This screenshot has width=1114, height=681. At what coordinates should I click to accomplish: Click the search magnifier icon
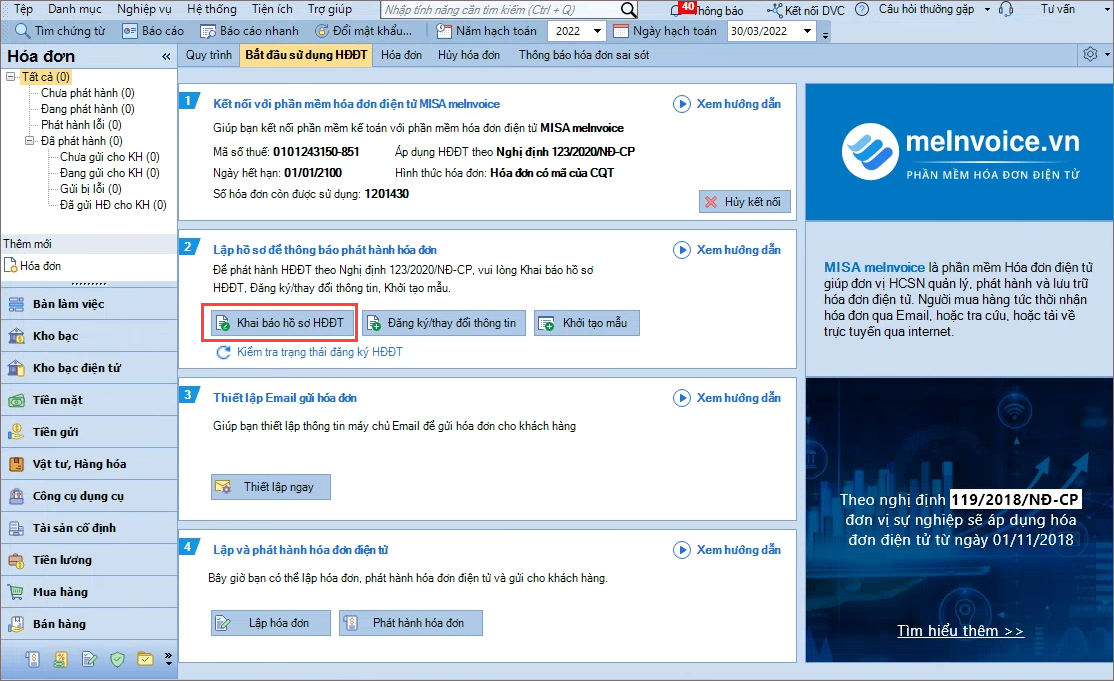[x=628, y=9]
